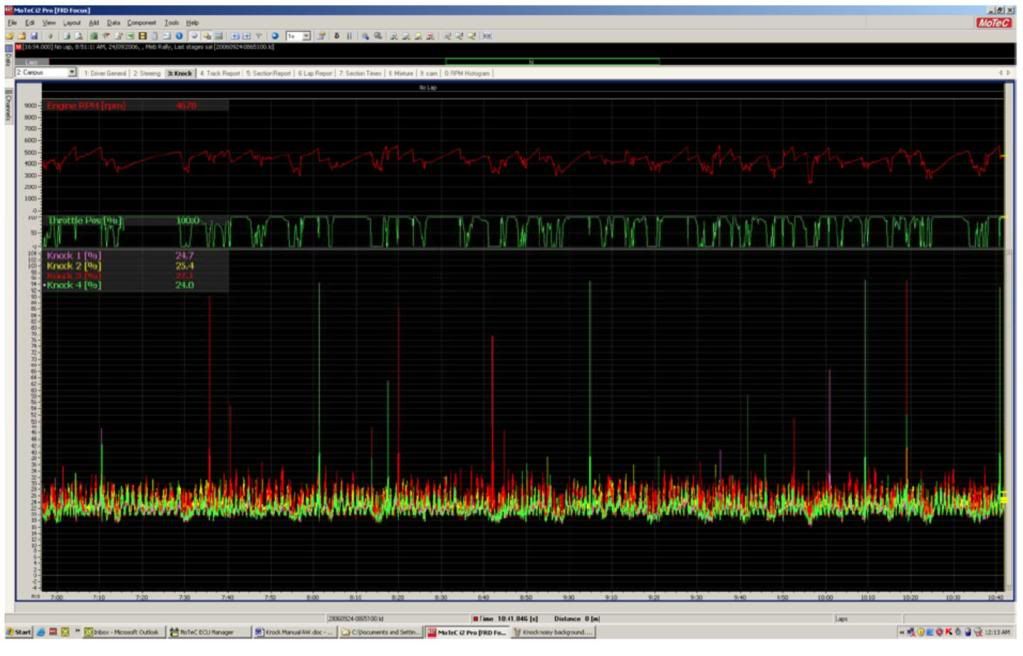Click the MoTeC logo at top right
Image resolution: width=1023 pixels, height=656 pixels.
993,23
